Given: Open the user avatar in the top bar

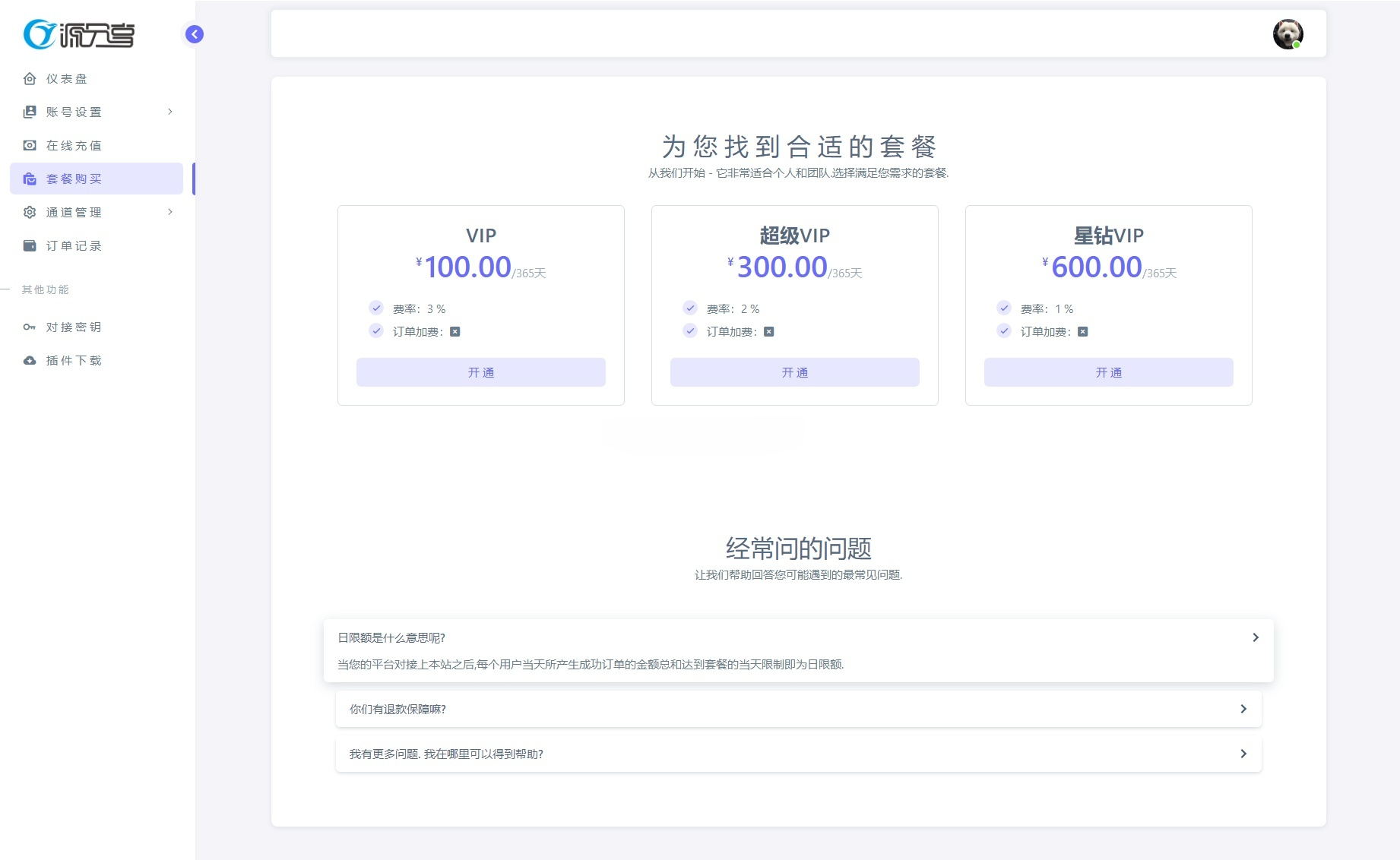Looking at the screenshot, I should [x=1288, y=34].
